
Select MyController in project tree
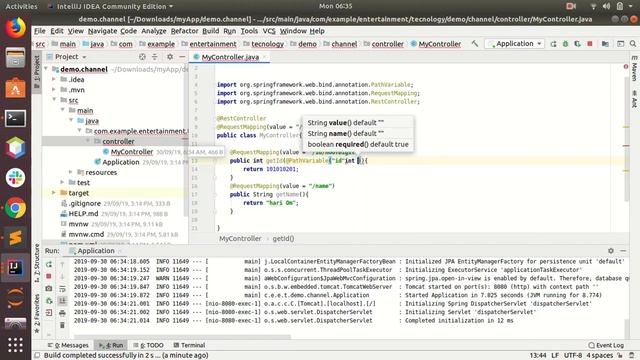[x=132, y=152]
